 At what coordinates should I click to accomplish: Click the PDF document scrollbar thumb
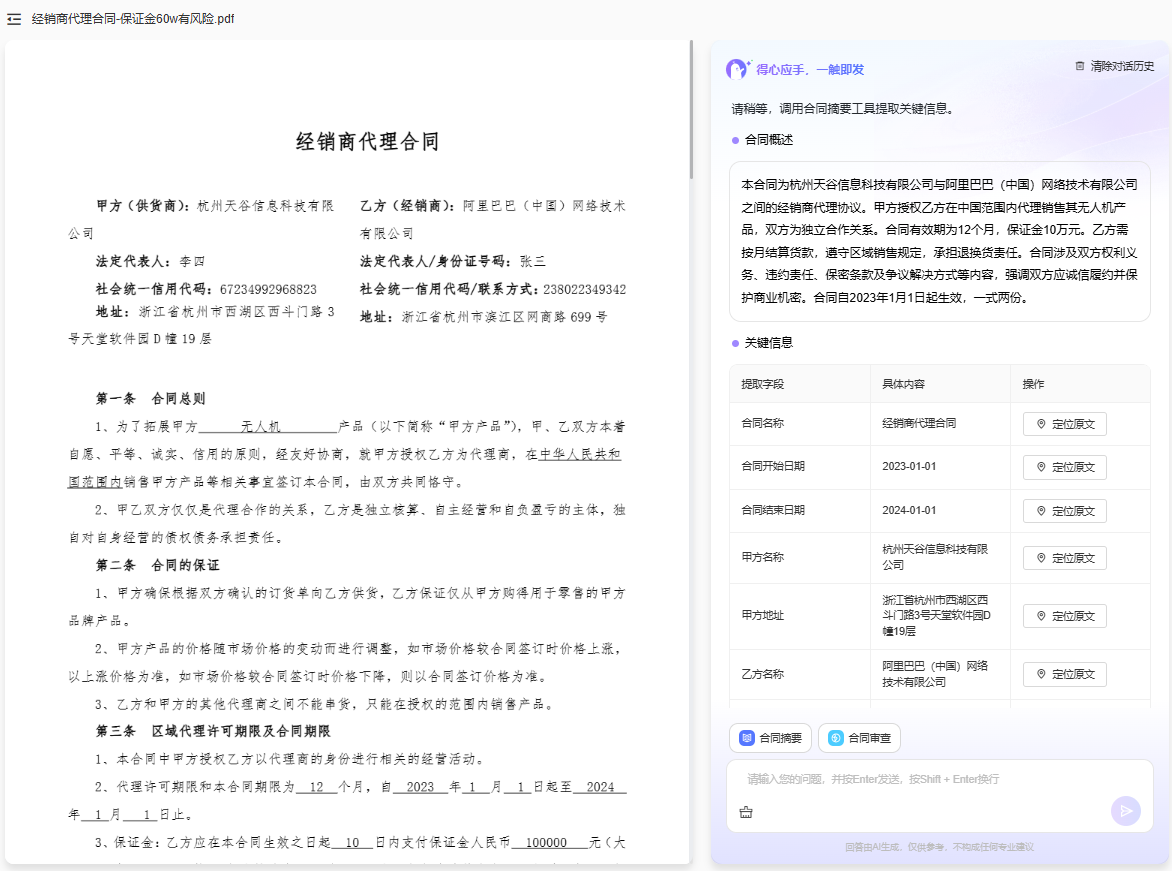(691, 110)
